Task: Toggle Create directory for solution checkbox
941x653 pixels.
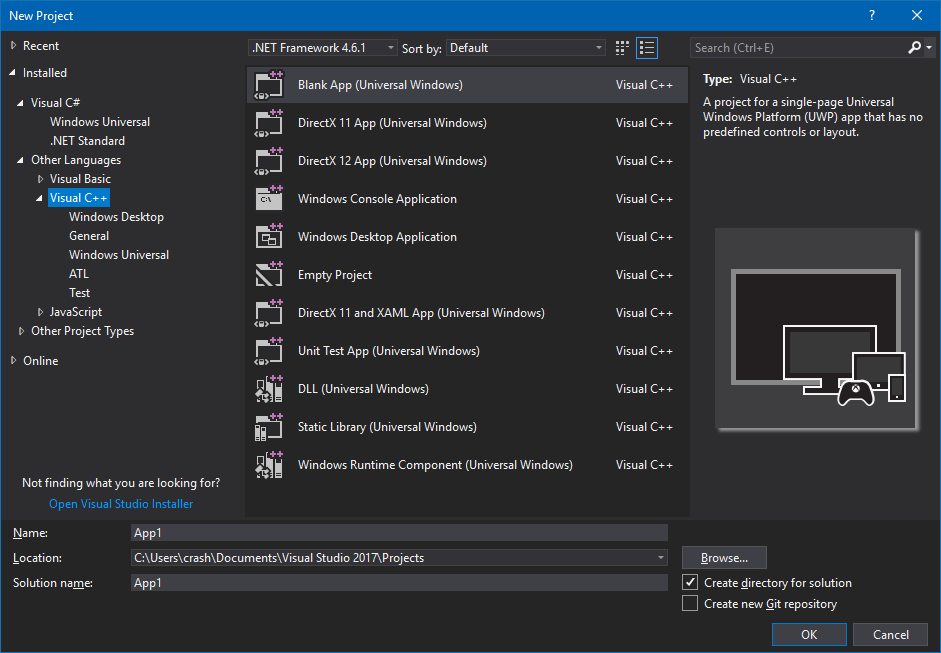Action: pos(690,582)
